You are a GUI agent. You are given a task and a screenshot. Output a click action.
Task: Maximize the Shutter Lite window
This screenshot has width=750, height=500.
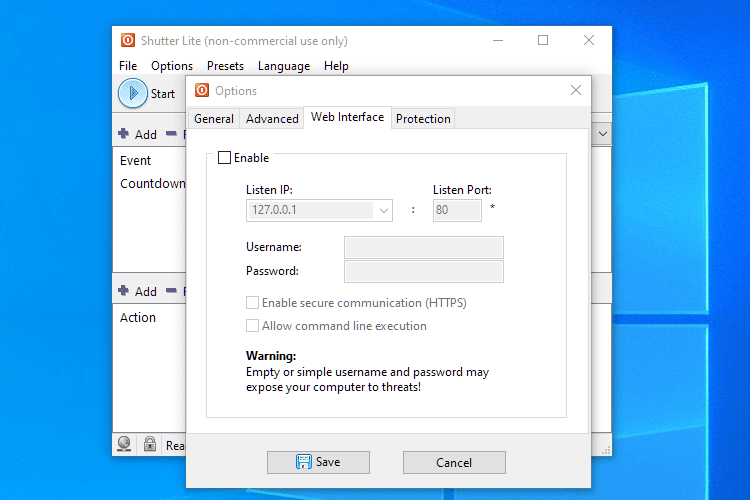coord(543,40)
